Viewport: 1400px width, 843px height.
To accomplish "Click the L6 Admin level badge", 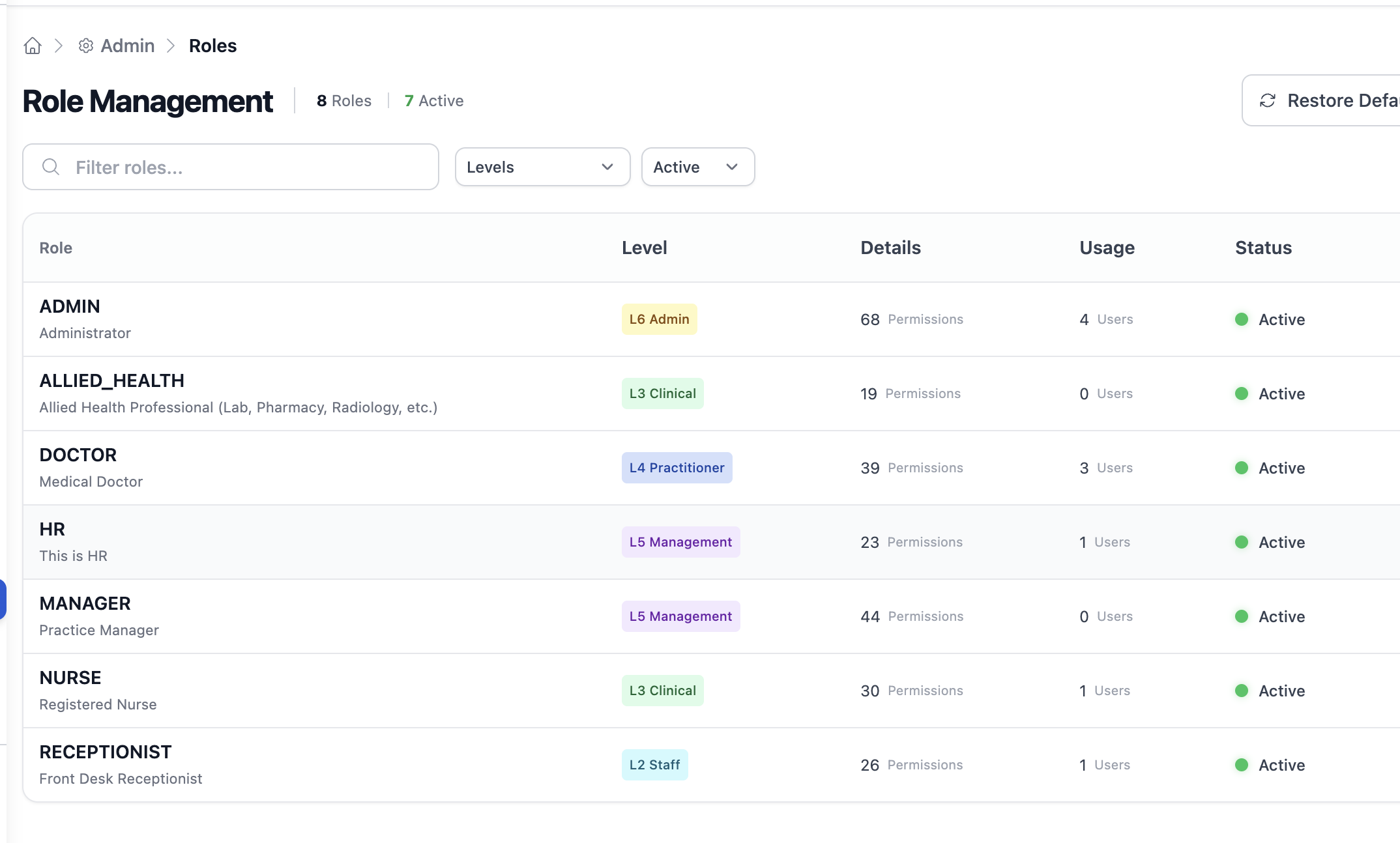I will (658, 319).
